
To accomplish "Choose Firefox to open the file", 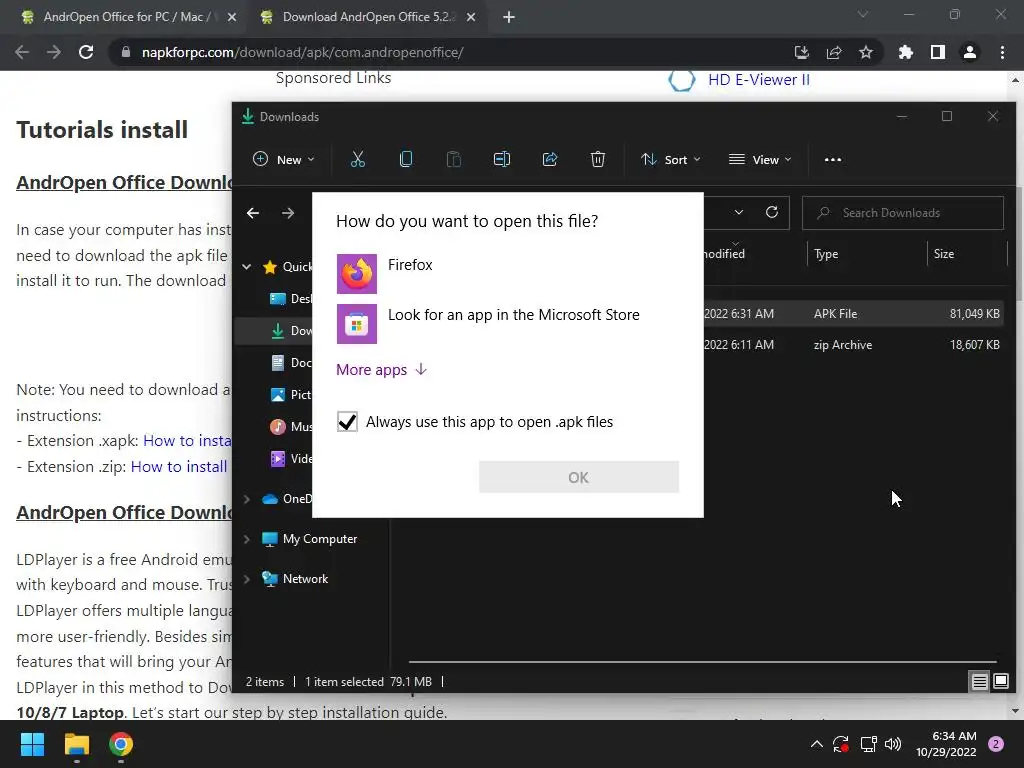I will point(507,274).
